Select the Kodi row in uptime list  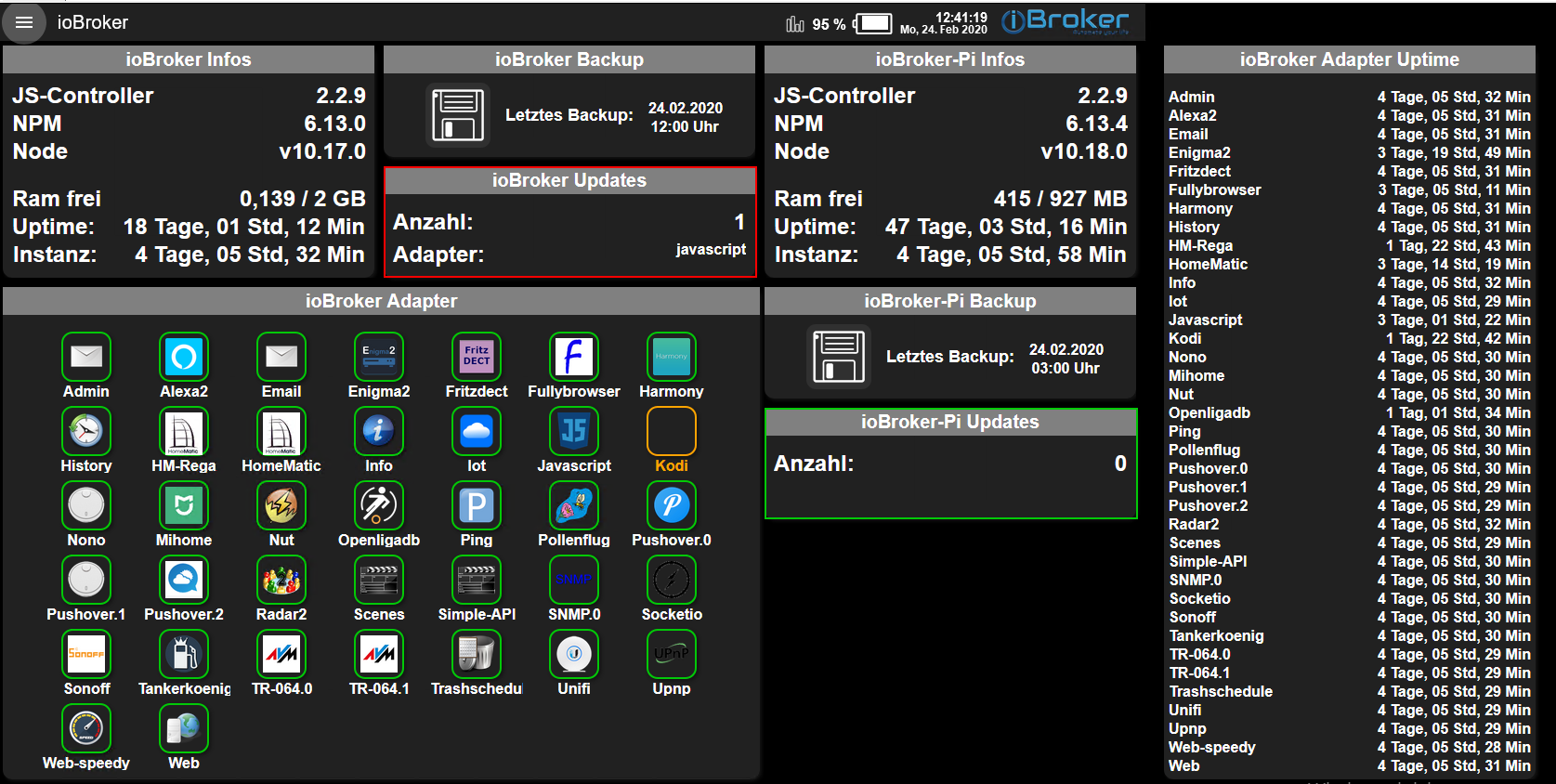1350,338
